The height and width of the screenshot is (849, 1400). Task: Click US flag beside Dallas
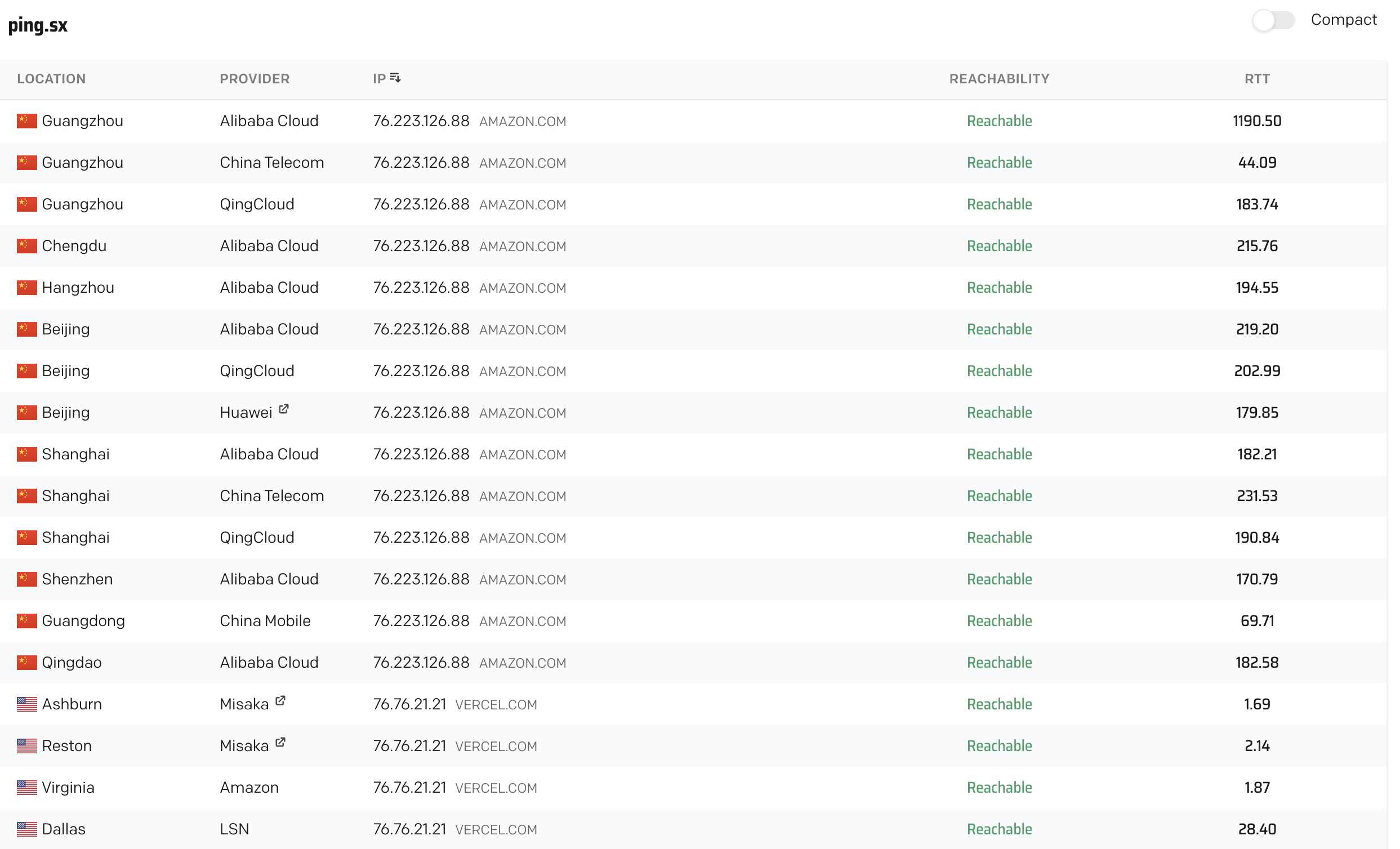[26, 829]
